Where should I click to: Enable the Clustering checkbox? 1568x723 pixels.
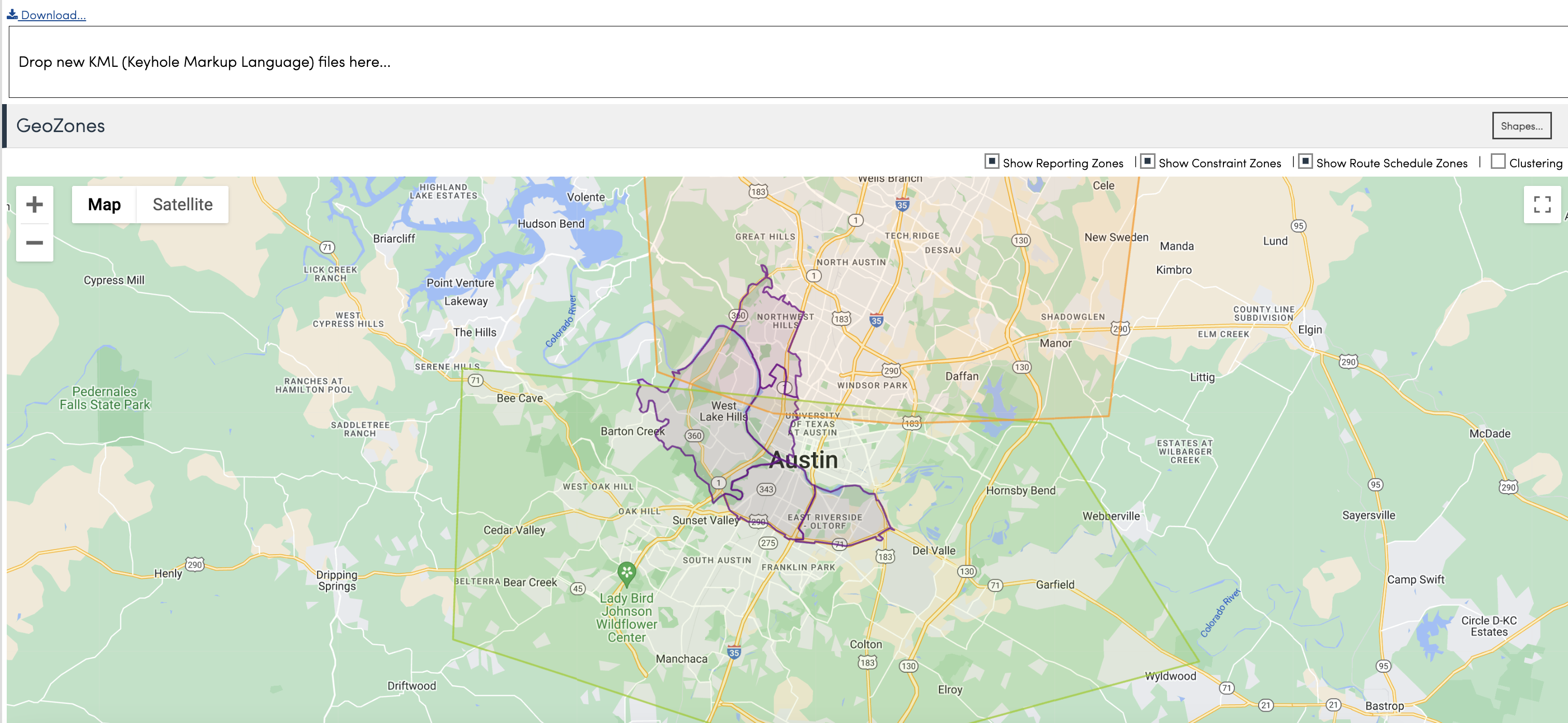(x=1498, y=161)
